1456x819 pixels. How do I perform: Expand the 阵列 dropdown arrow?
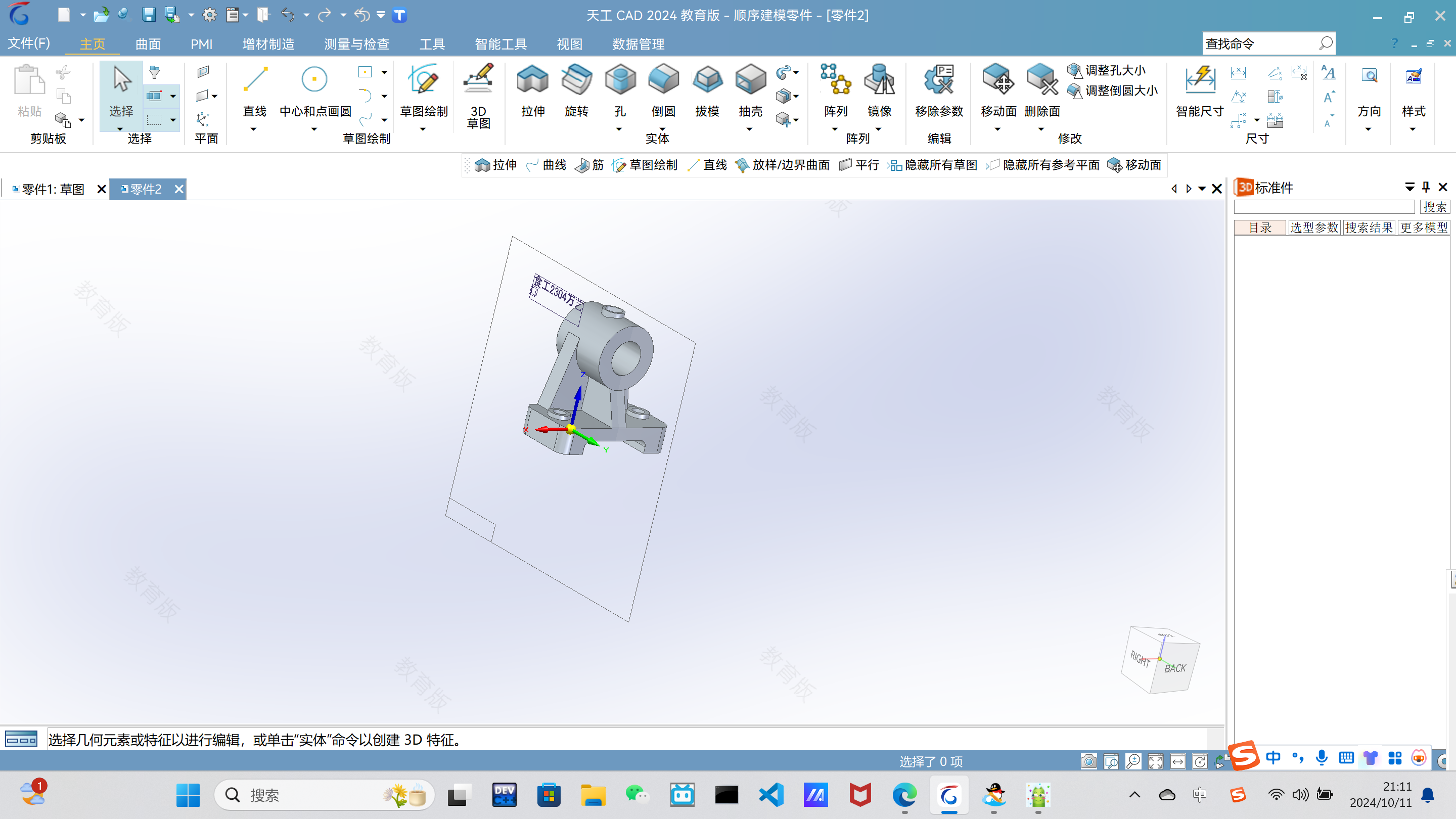coord(835,129)
